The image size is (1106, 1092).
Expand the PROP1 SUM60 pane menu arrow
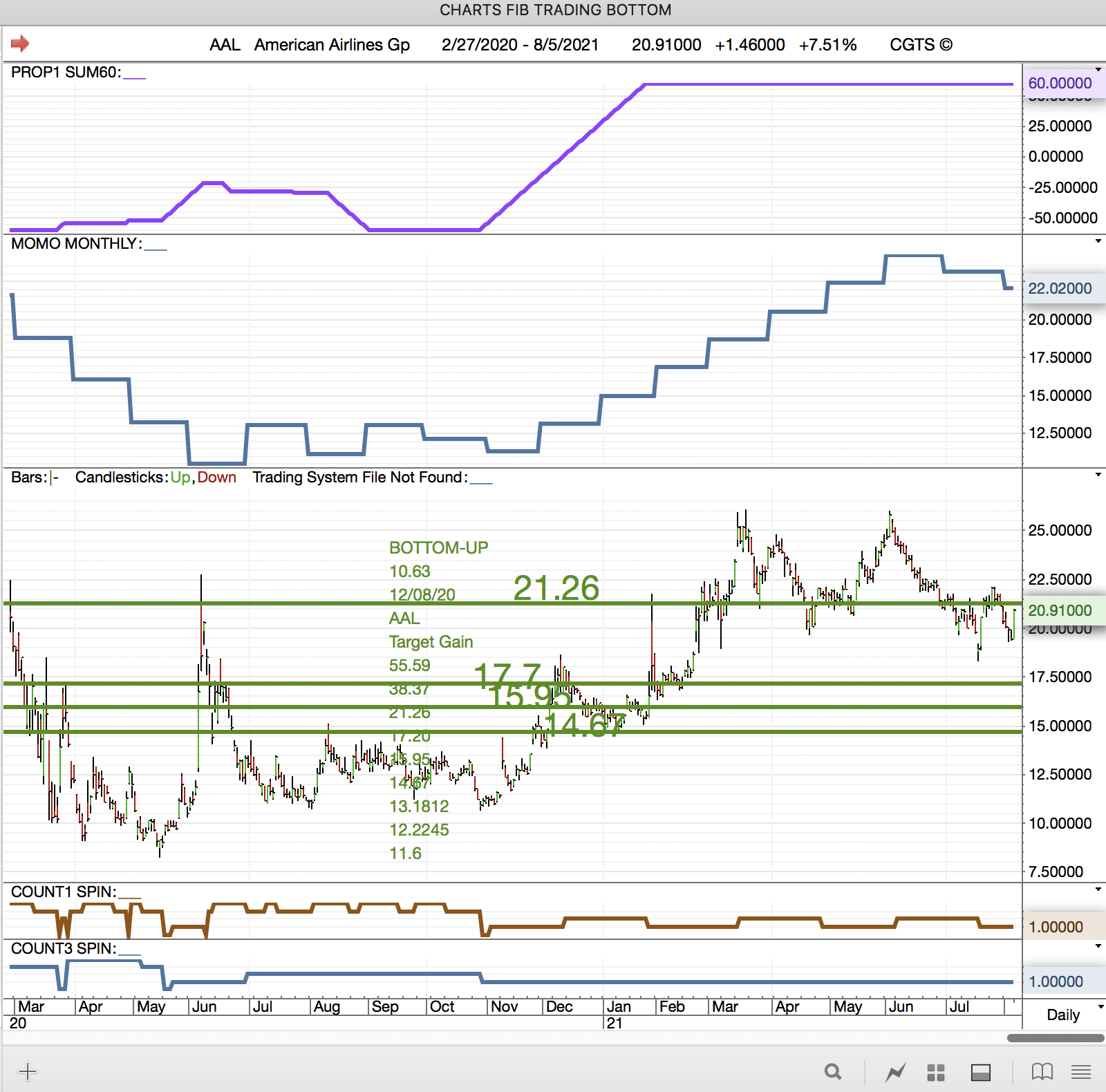click(1098, 70)
